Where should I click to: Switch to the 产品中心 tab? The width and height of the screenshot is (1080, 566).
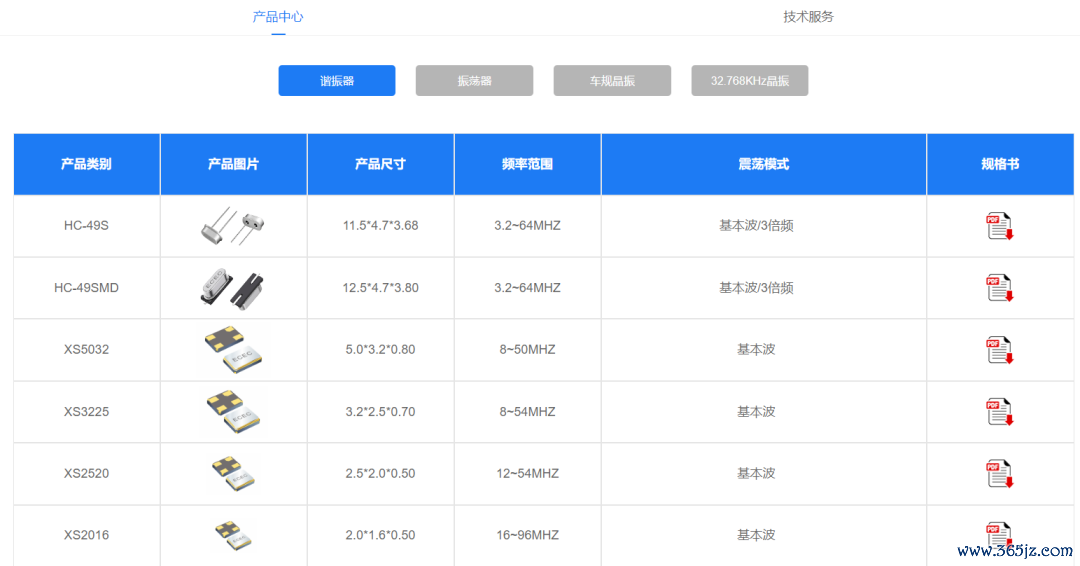point(278,17)
